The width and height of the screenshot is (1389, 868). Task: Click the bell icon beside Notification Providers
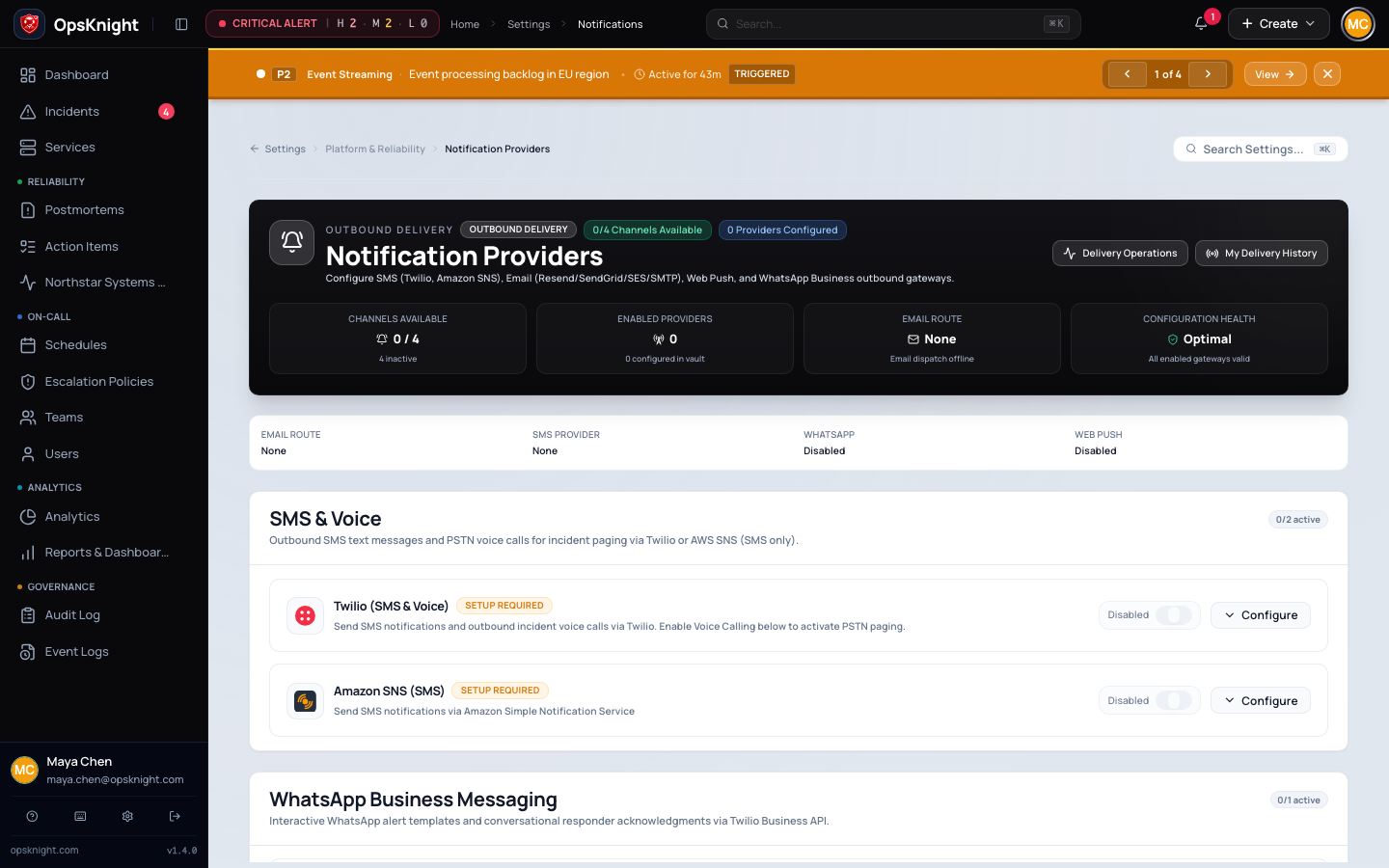291,242
